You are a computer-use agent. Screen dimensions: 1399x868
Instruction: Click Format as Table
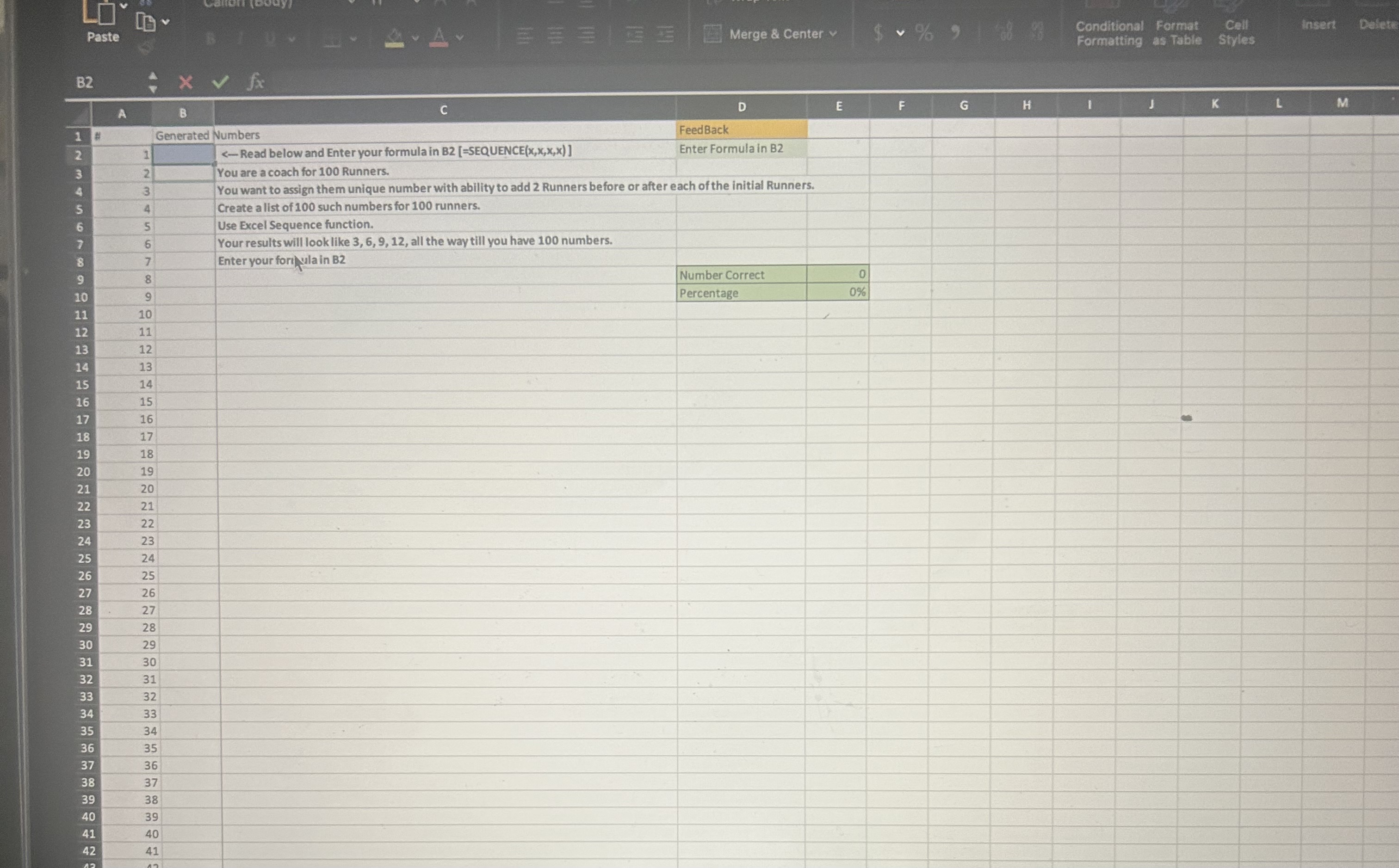tap(1177, 33)
